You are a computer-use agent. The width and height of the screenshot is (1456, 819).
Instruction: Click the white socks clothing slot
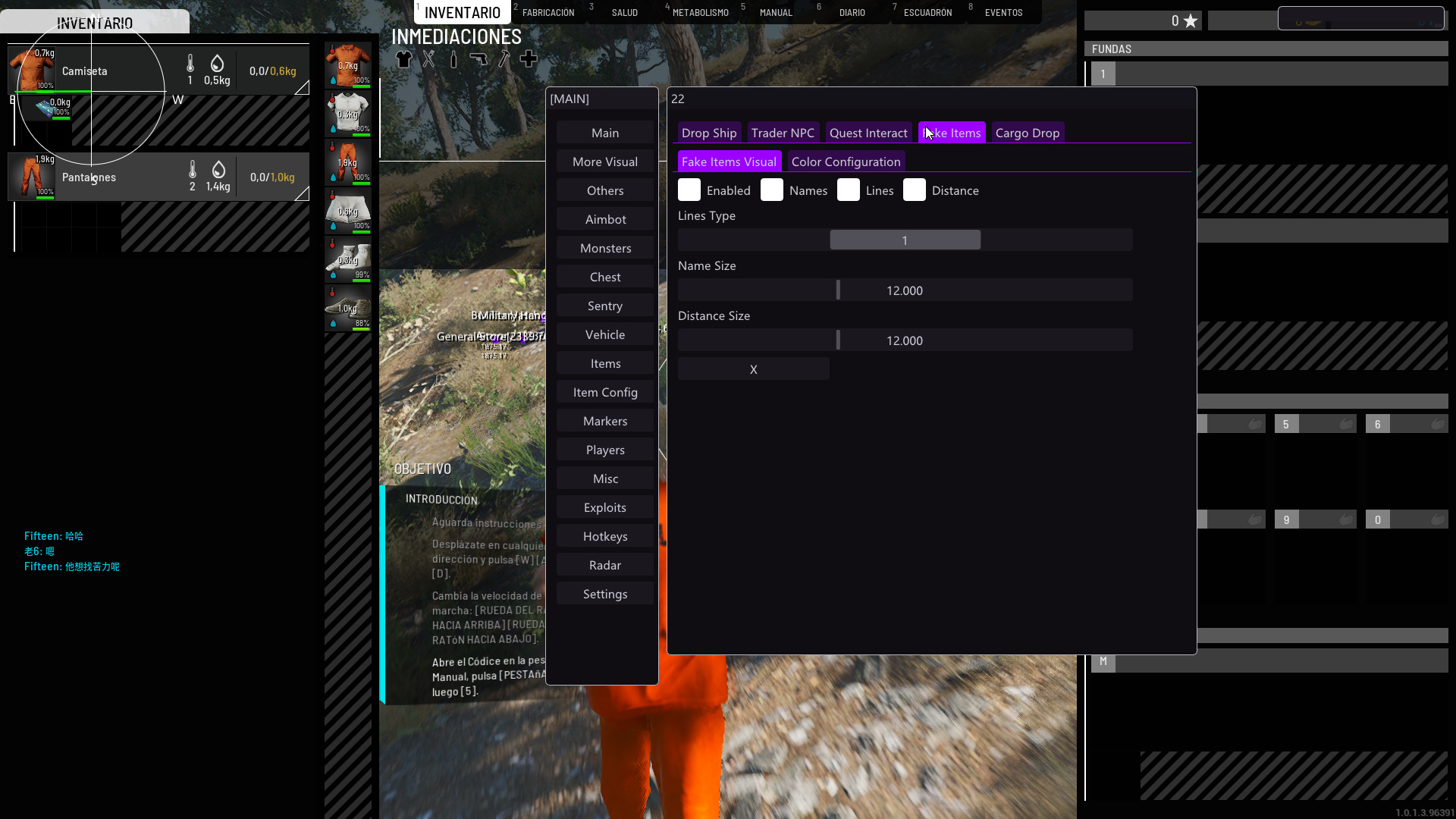(x=348, y=259)
